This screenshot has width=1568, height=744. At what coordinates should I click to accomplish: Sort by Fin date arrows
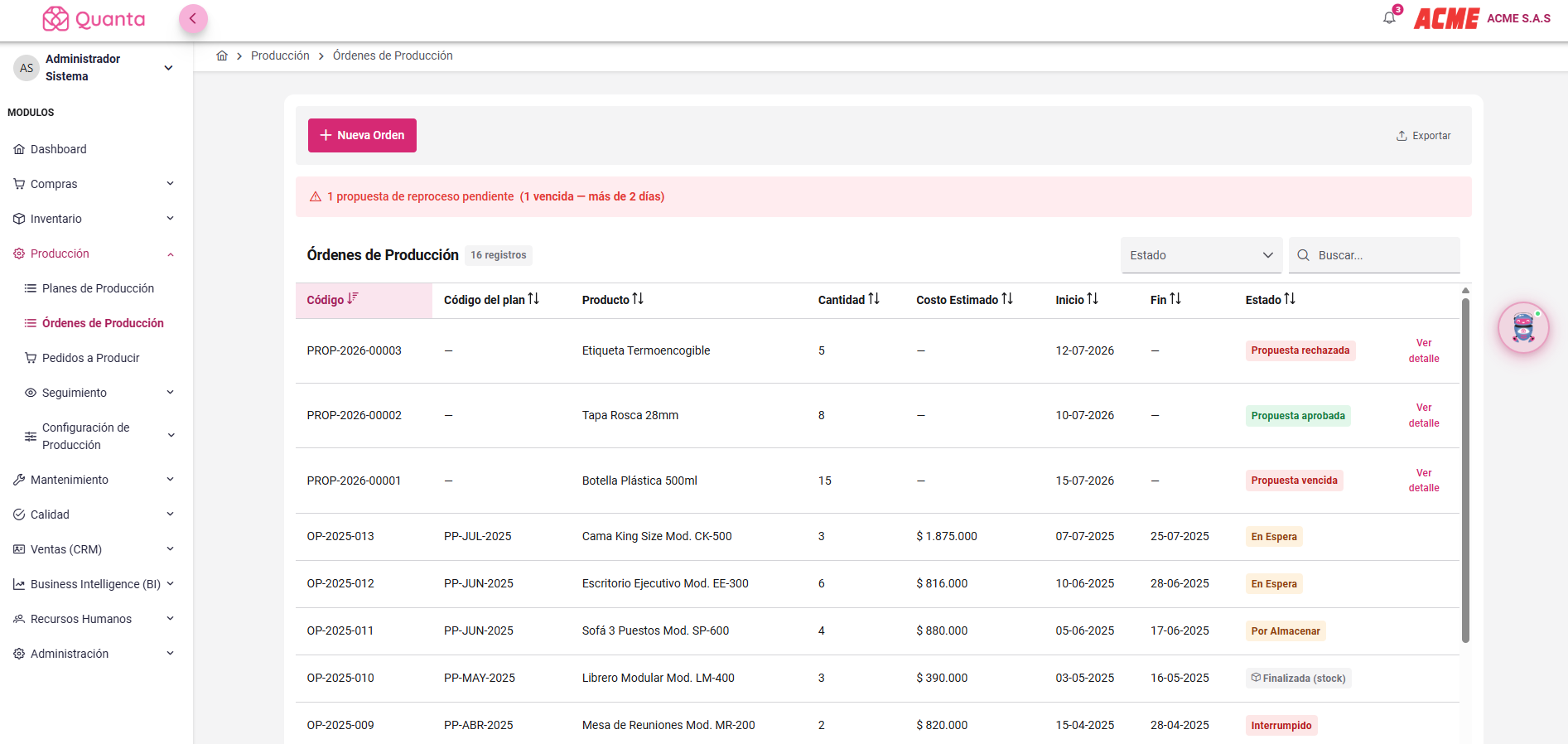(1175, 299)
